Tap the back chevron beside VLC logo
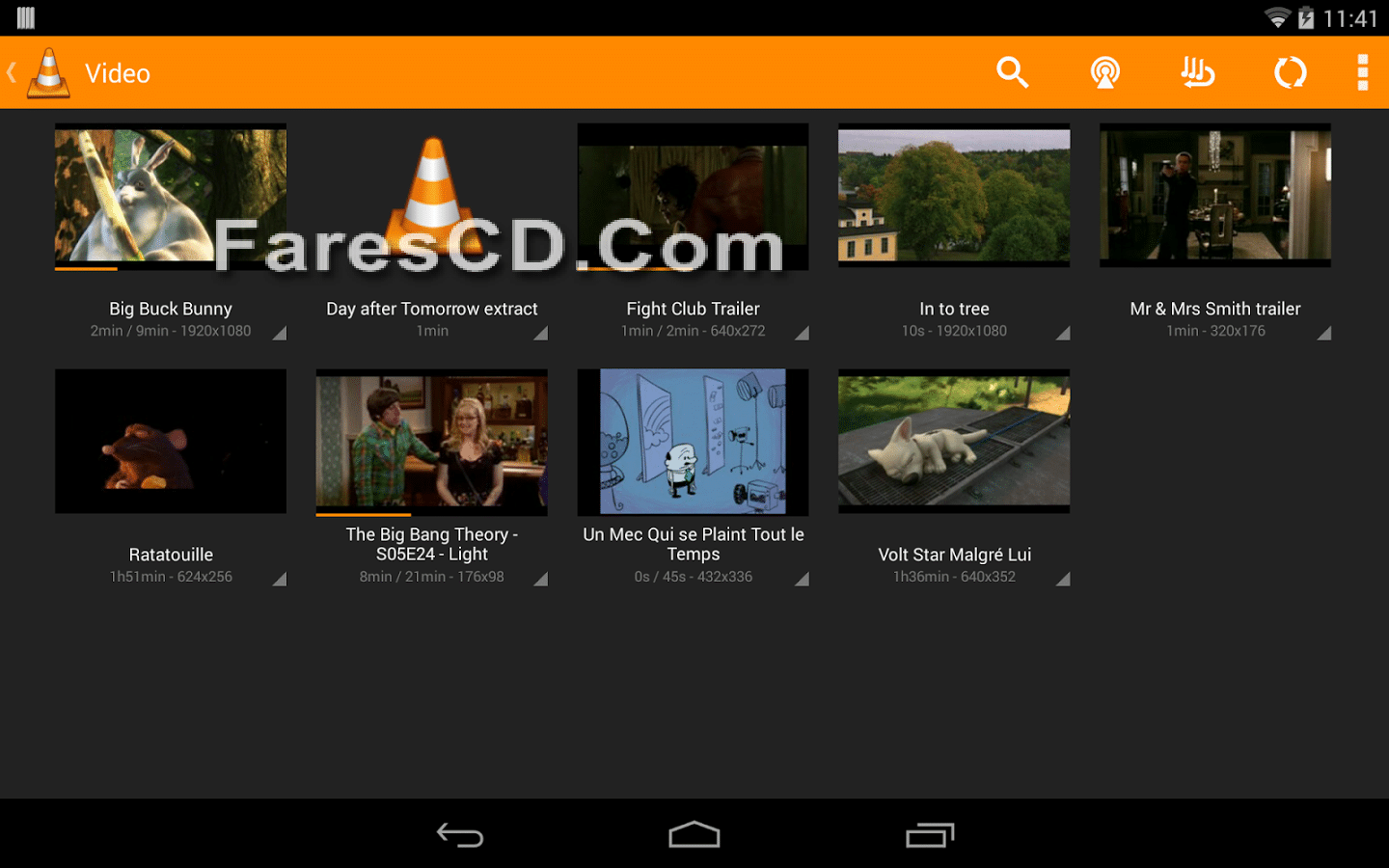 (12, 72)
